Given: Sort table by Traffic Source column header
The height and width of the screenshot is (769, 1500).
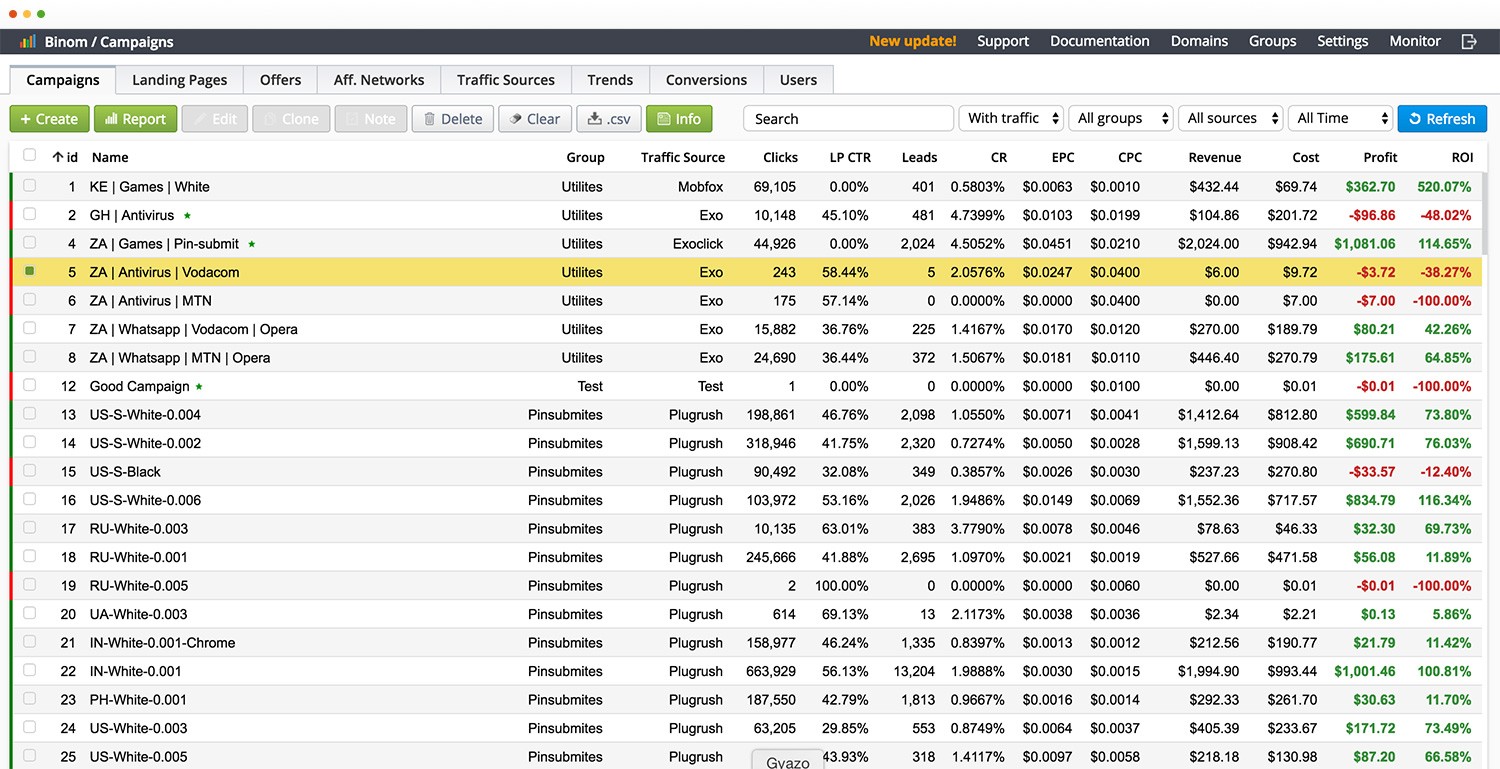Looking at the screenshot, I should tap(683, 157).
